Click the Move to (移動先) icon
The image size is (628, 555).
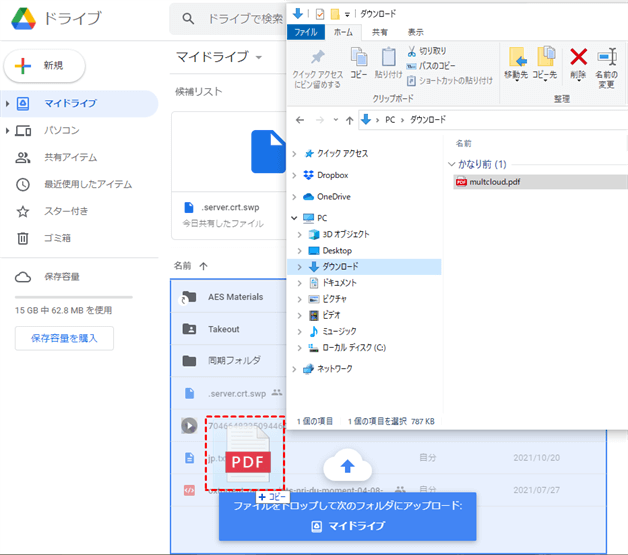(517, 58)
